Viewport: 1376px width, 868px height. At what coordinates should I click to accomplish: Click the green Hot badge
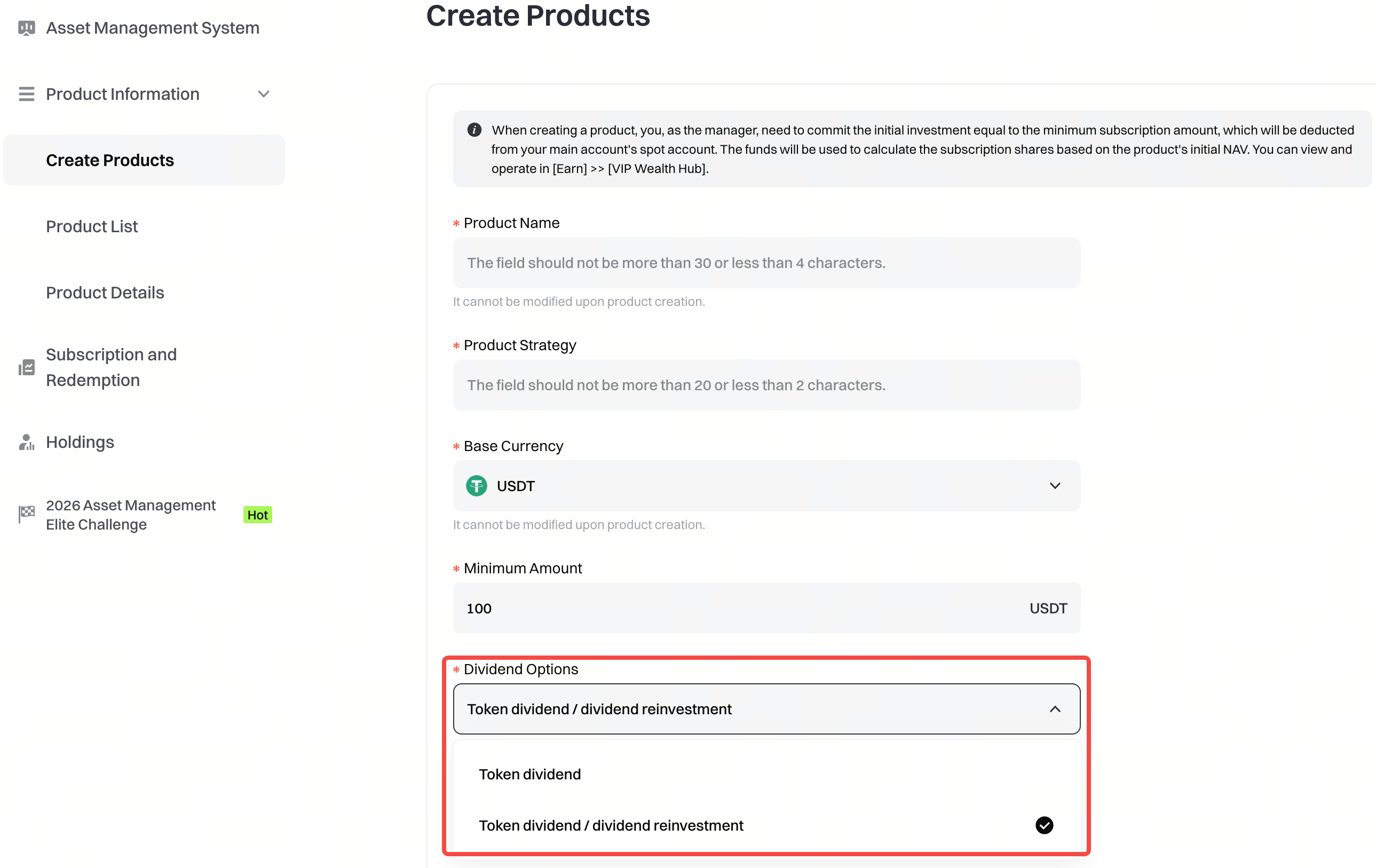[257, 515]
